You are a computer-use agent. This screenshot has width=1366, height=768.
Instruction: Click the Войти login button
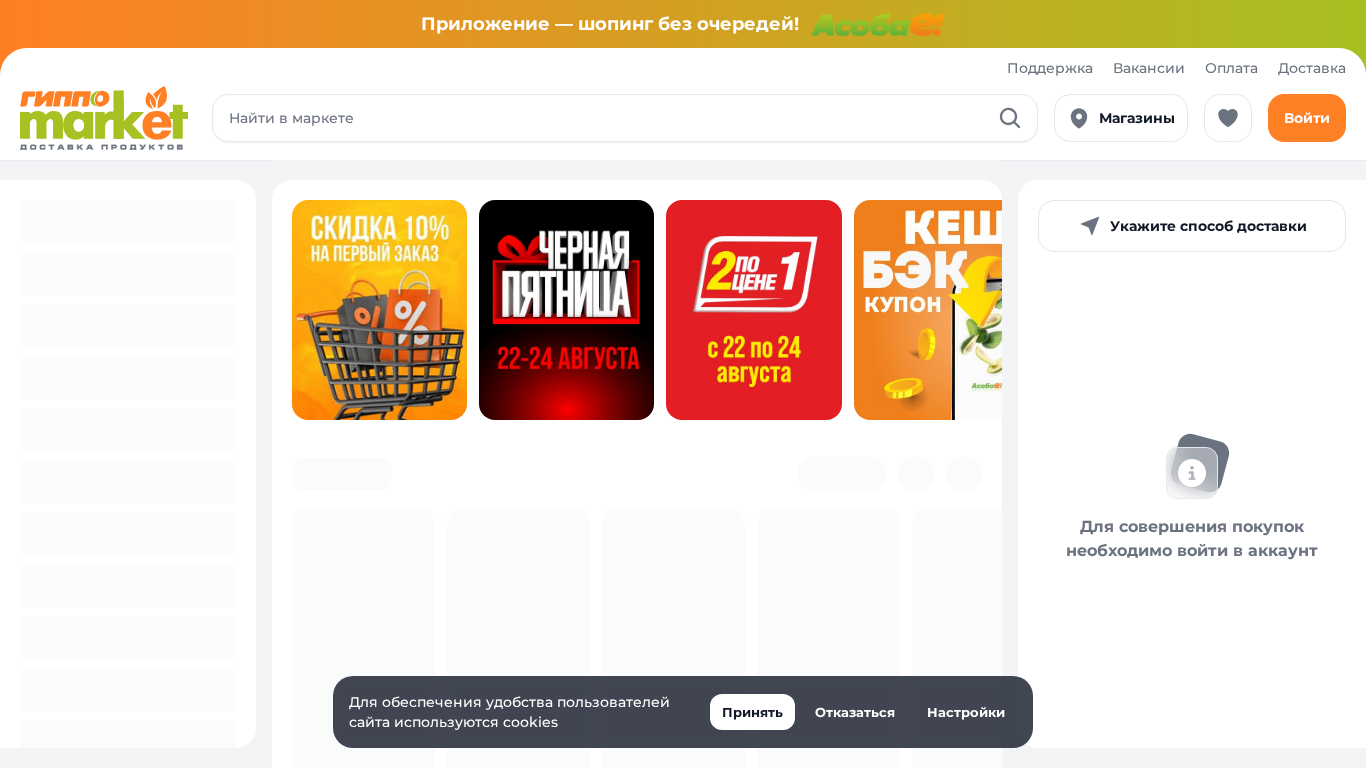pyautogui.click(x=1307, y=118)
